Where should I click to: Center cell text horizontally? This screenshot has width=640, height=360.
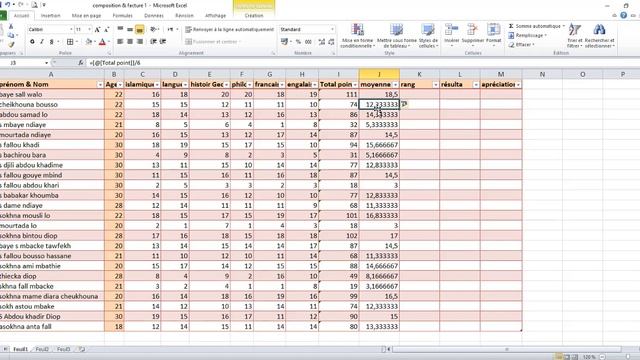click(x=130, y=42)
